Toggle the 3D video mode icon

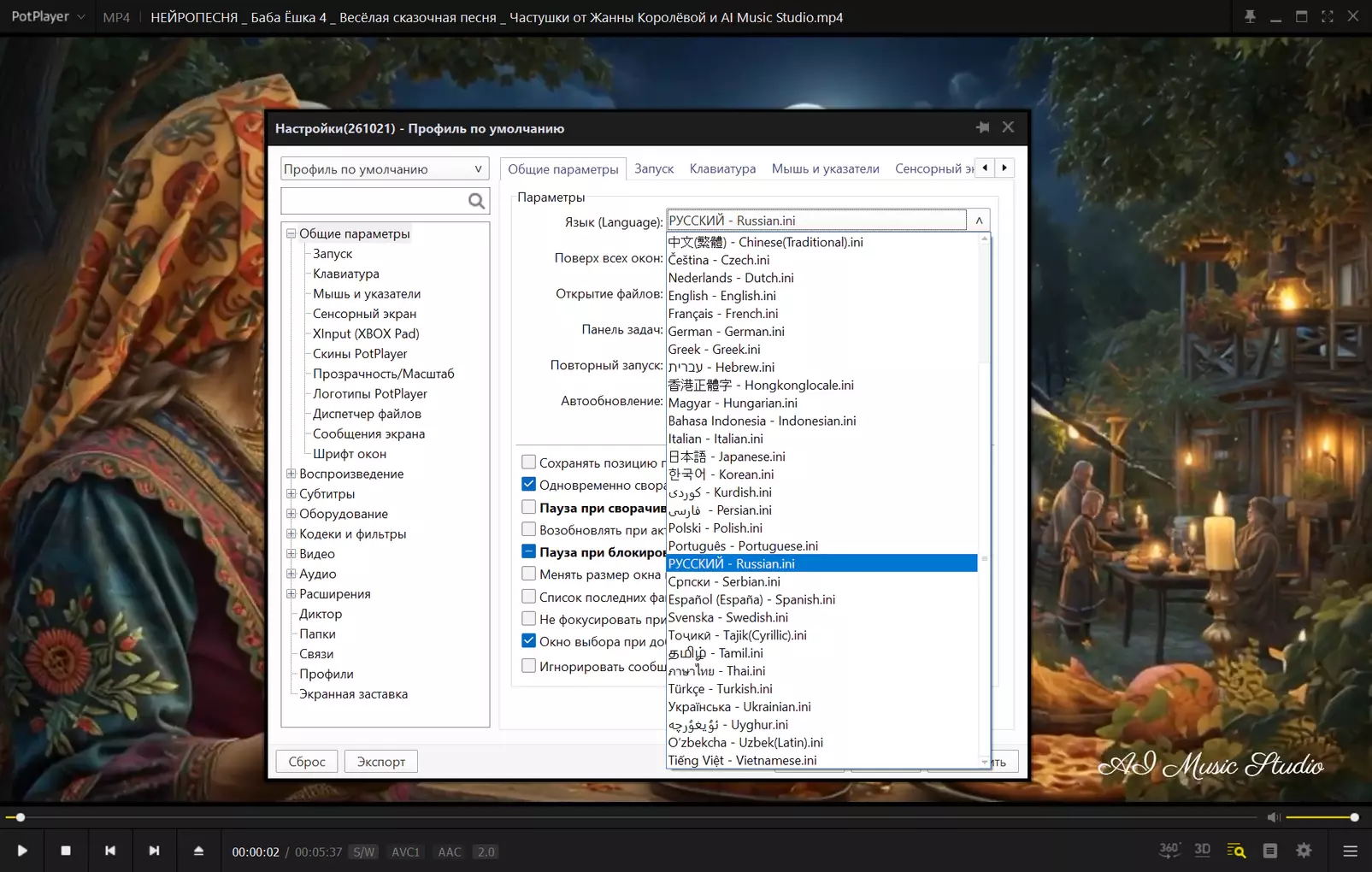pyautogui.click(x=1202, y=850)
